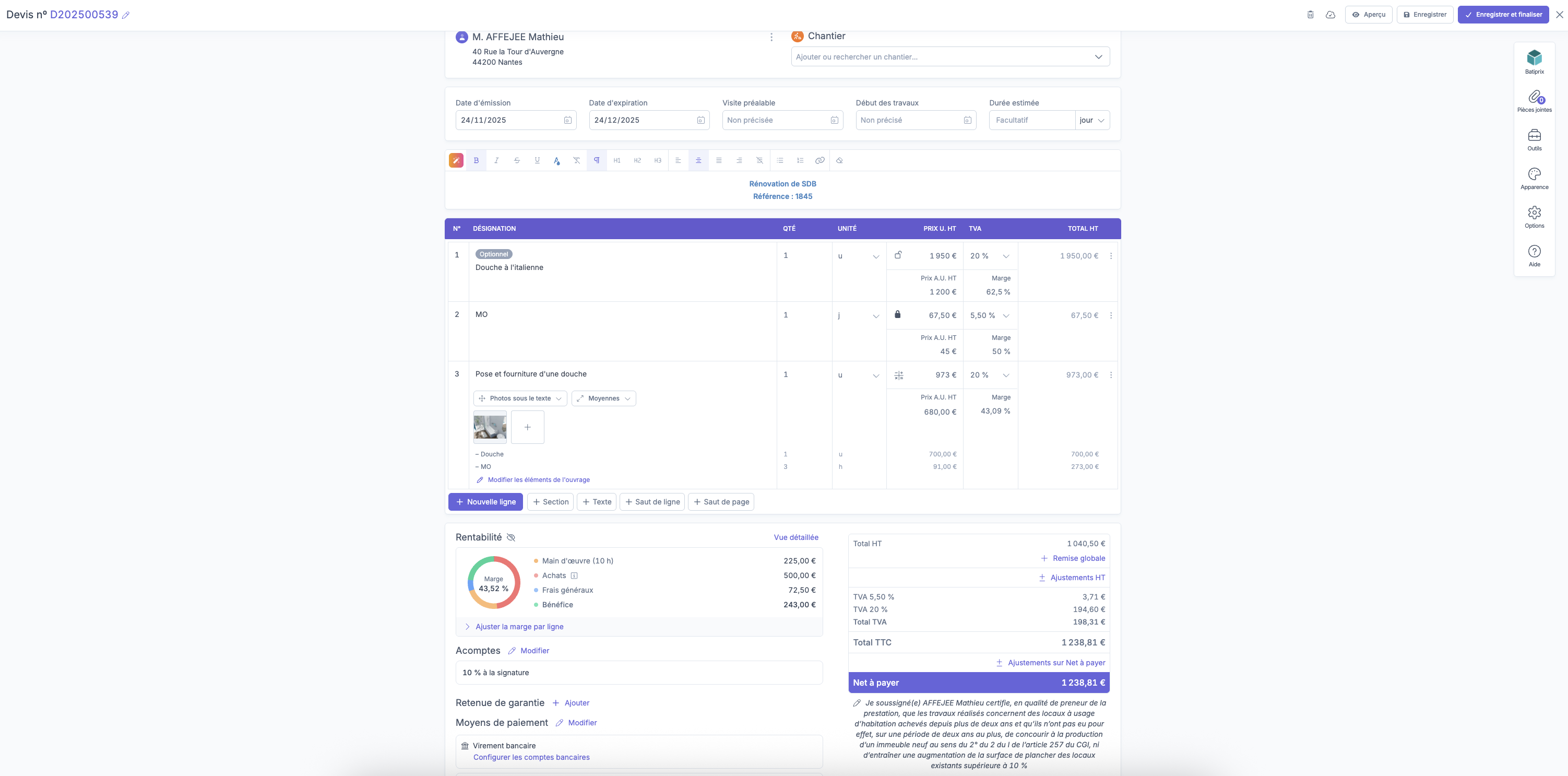Expand Ajuster la marge par ligne
The image size is (1568, 776).
[x=519, y=627]
